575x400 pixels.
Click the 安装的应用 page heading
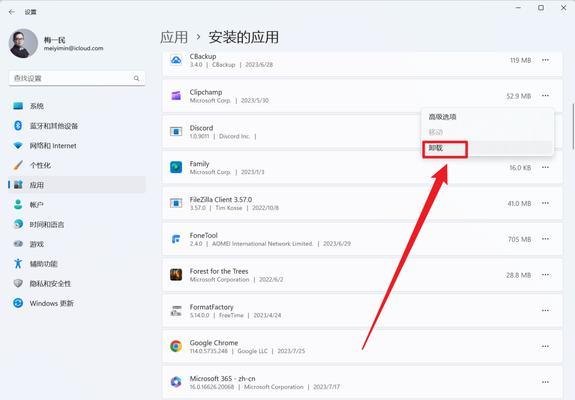pos(243,37)
